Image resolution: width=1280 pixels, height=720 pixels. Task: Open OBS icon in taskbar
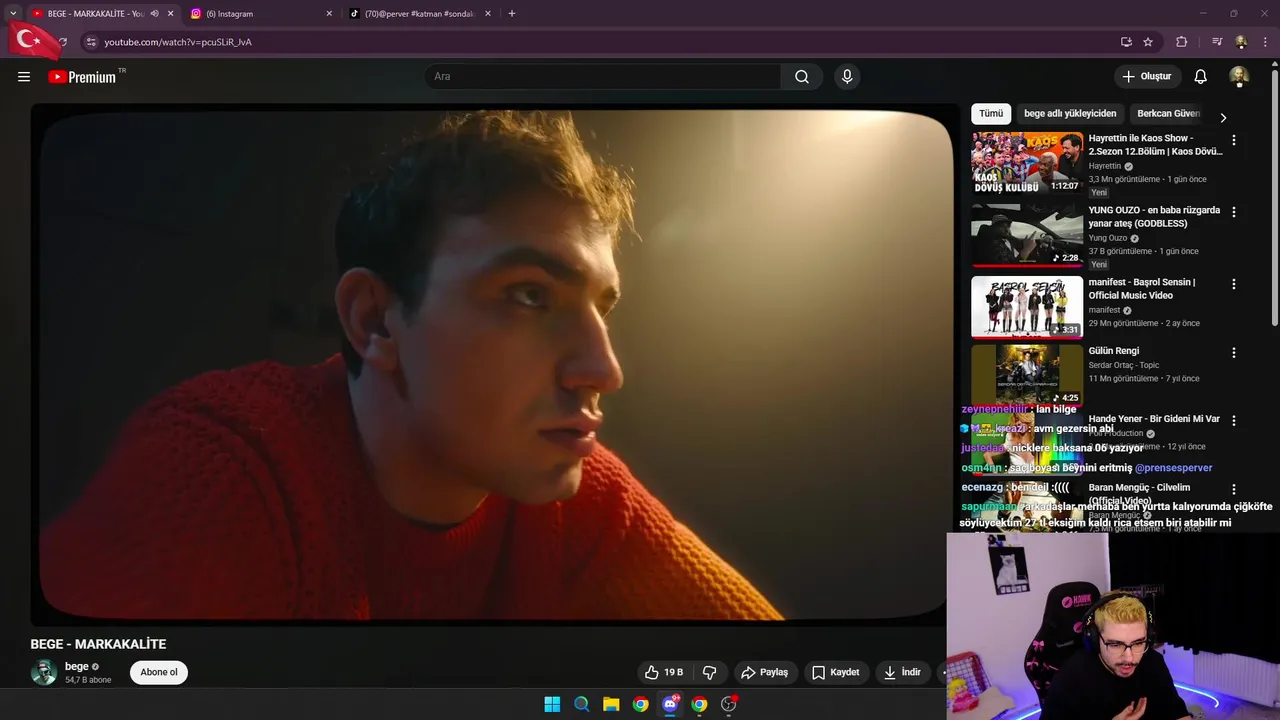tap(729, 704)
